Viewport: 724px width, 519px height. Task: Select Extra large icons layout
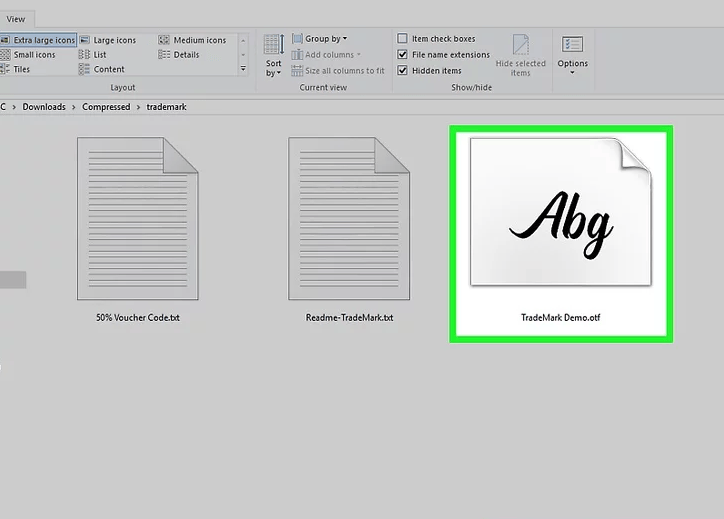(43, 40)
